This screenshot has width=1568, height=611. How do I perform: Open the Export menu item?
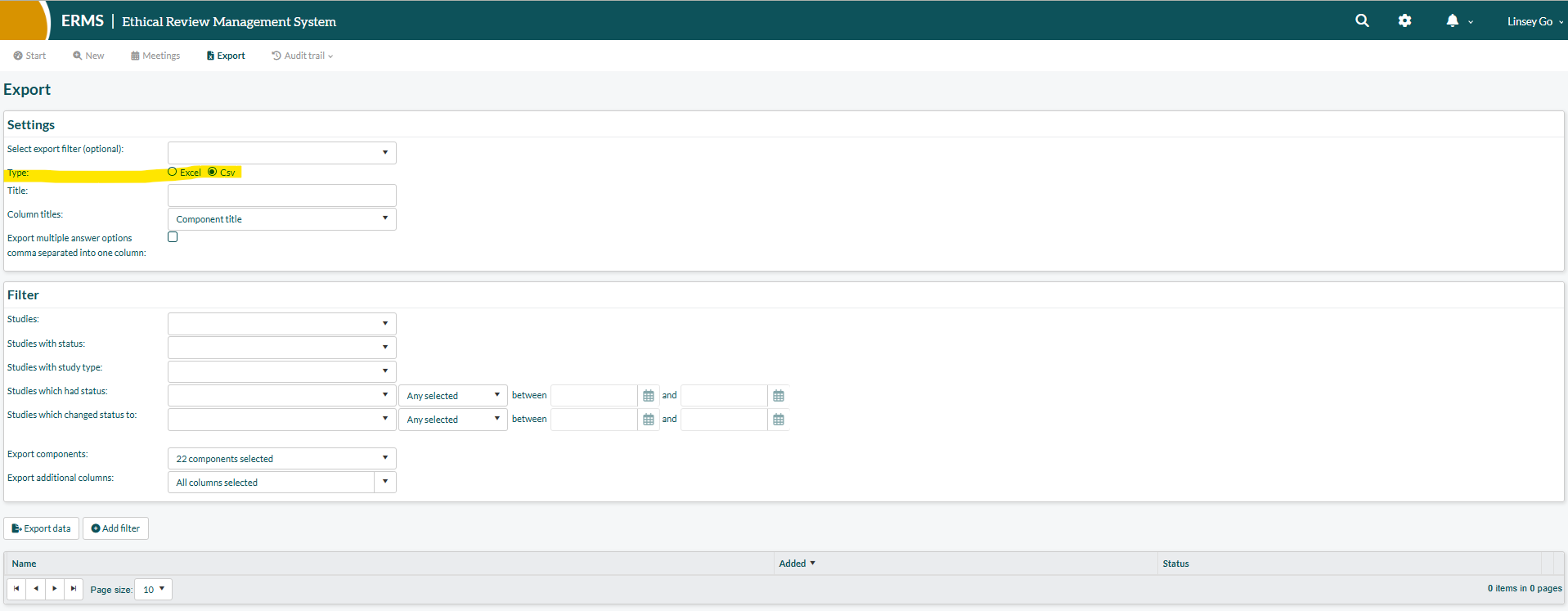tap(226, 56)
